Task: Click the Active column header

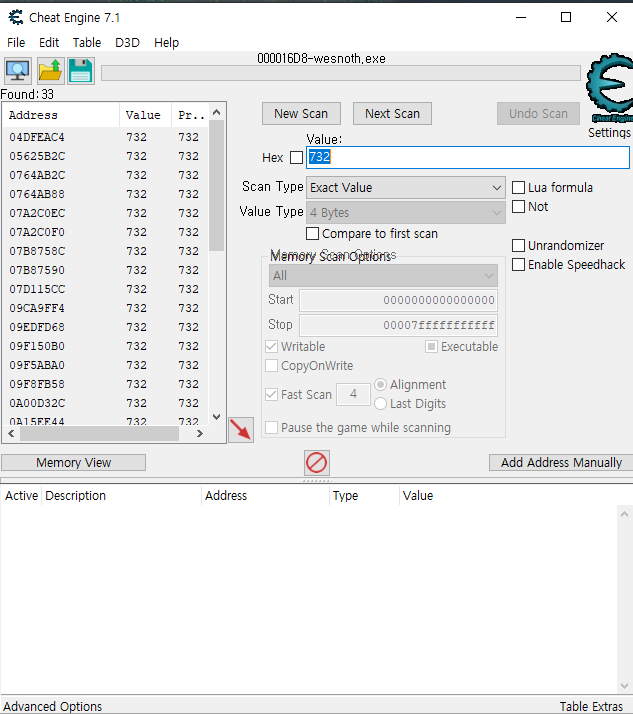Action: [21, 495]
